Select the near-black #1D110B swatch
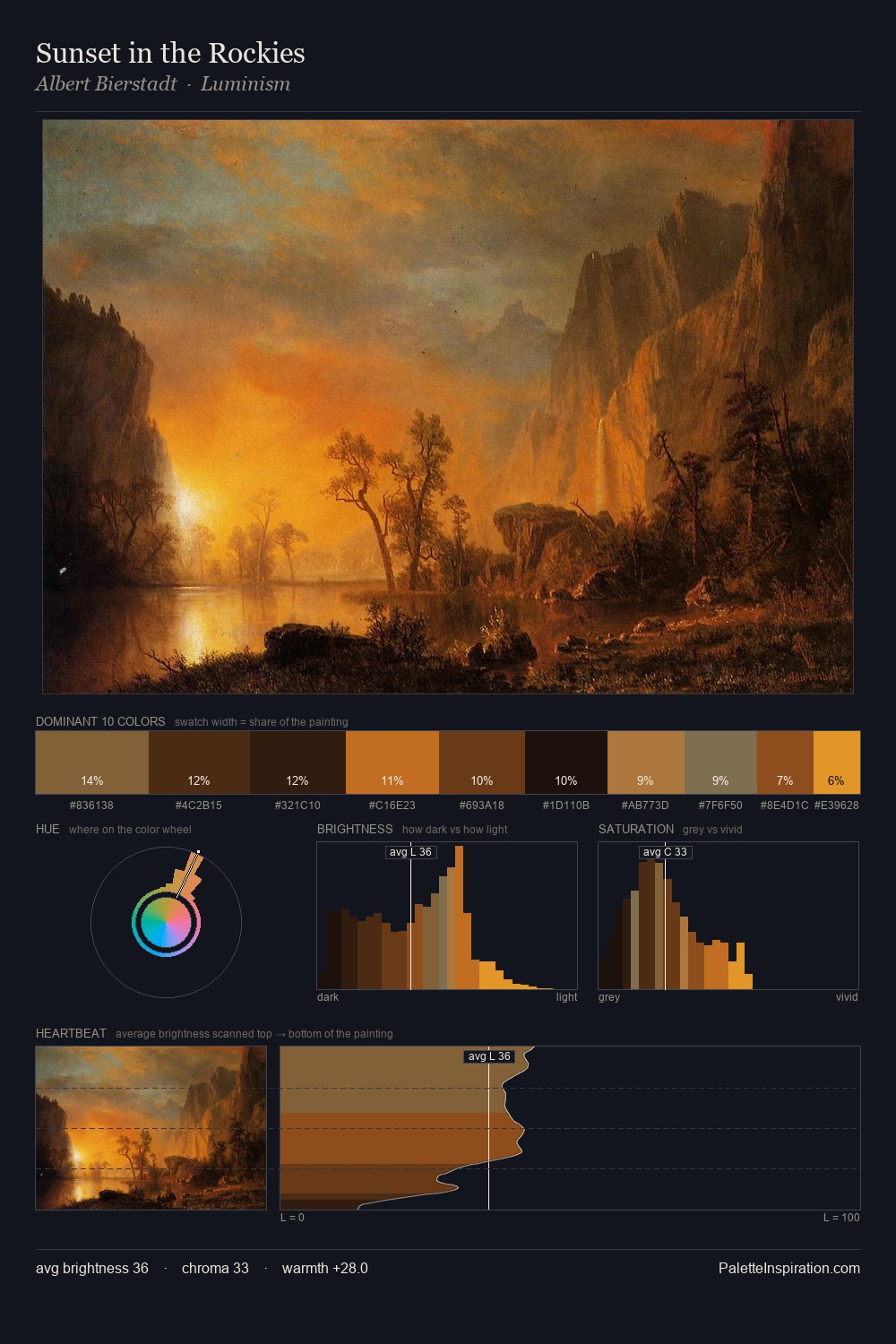The width and height of the screenshot is (896, 1344). pos(566,762)
